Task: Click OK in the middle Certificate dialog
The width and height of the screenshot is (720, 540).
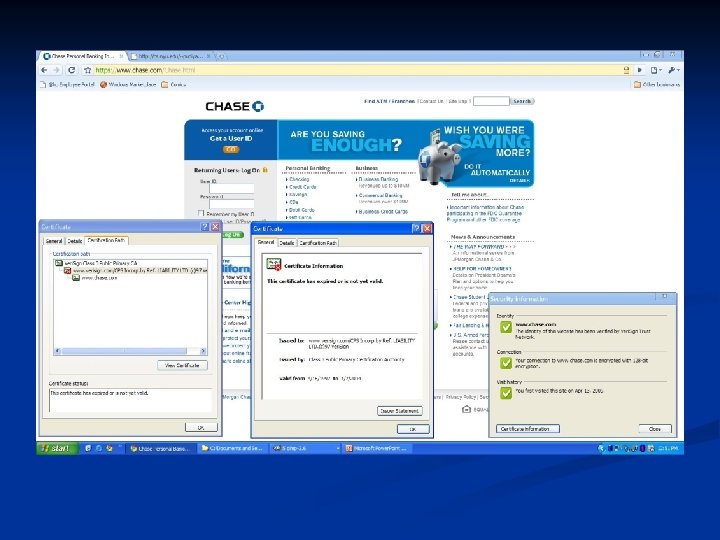Action: click(x=413, y=429)
